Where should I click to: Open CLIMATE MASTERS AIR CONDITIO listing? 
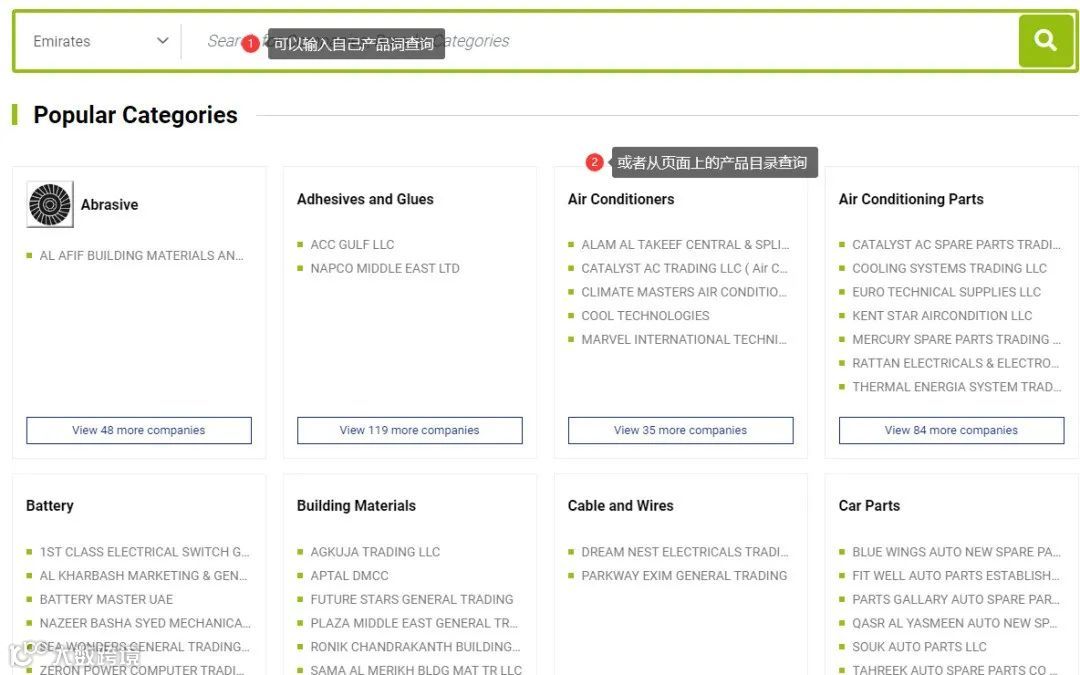683,292
